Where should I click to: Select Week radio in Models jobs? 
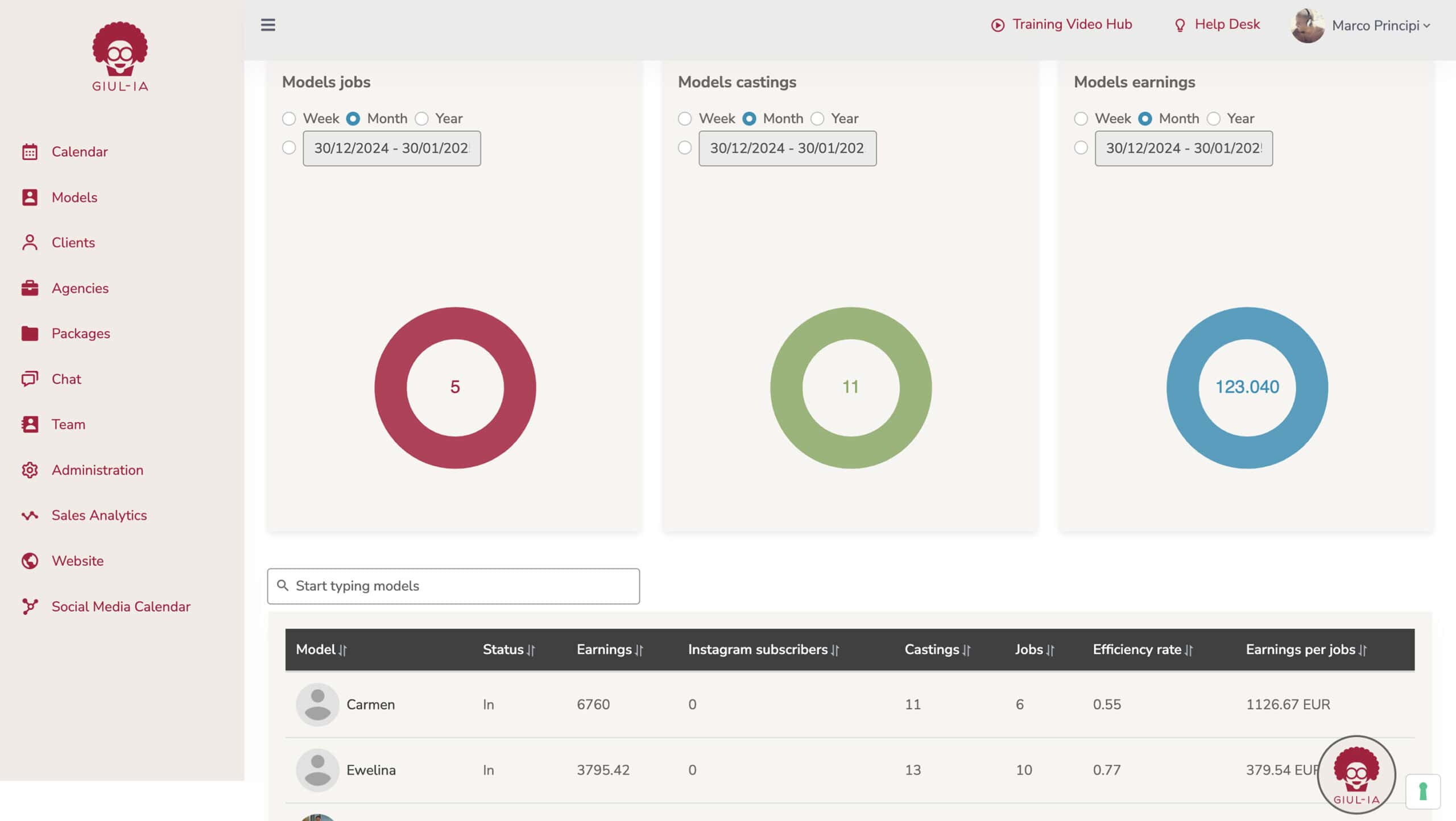click(289, 119)
